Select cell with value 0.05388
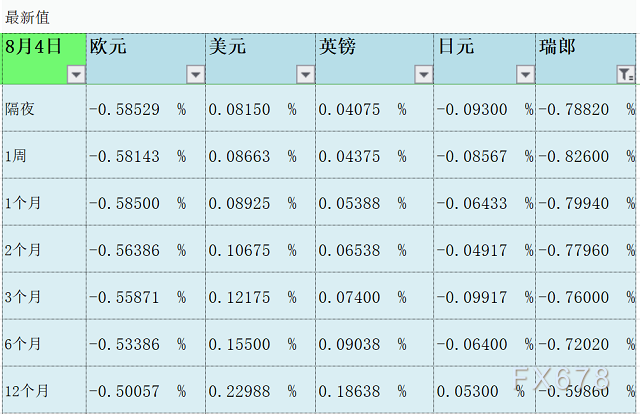Viewport: 640px width, 414px height. click(x=374, y=202)
